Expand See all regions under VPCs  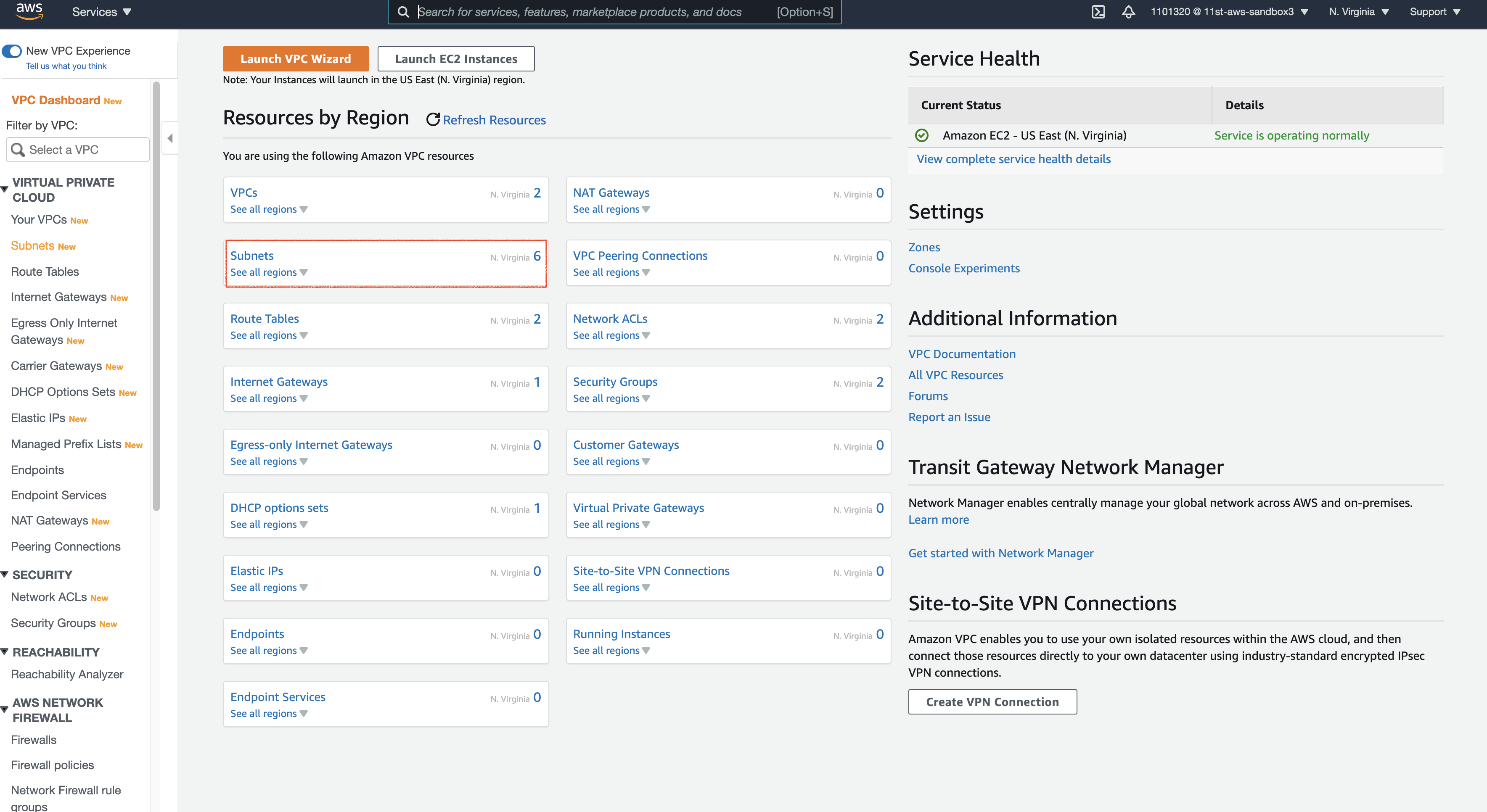[268, 209]
